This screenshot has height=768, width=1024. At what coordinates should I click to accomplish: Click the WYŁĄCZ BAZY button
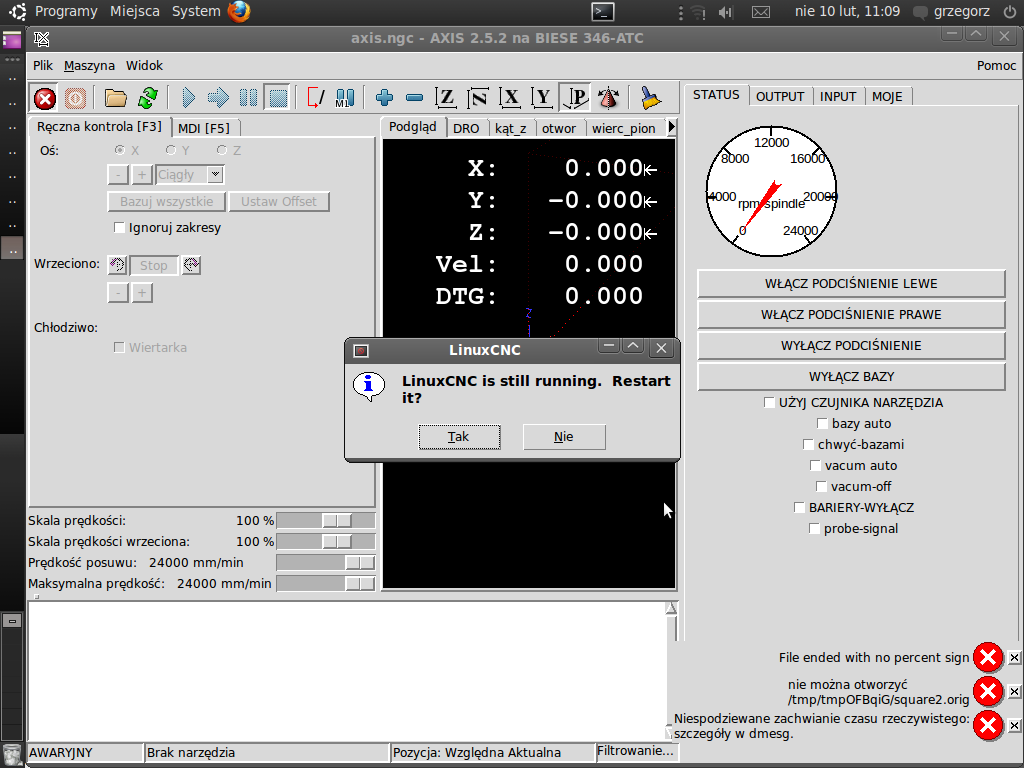point(851,377)
